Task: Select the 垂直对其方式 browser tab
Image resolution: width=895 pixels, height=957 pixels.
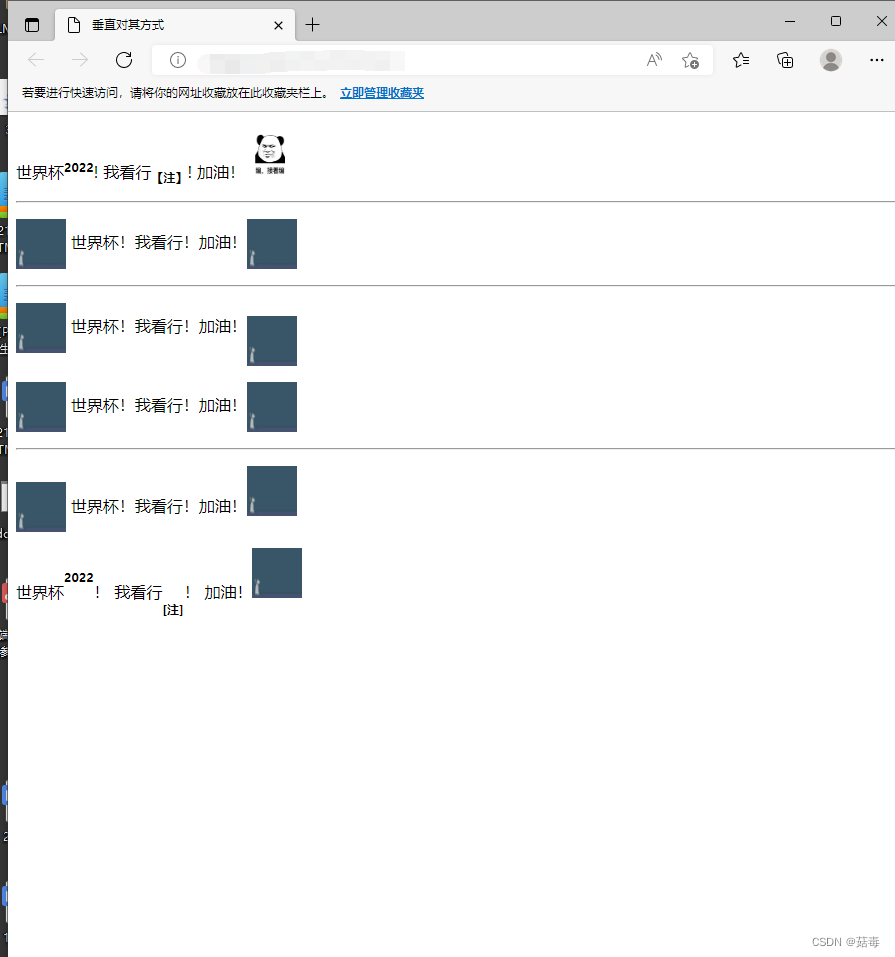Action: [x=175, y=25]
